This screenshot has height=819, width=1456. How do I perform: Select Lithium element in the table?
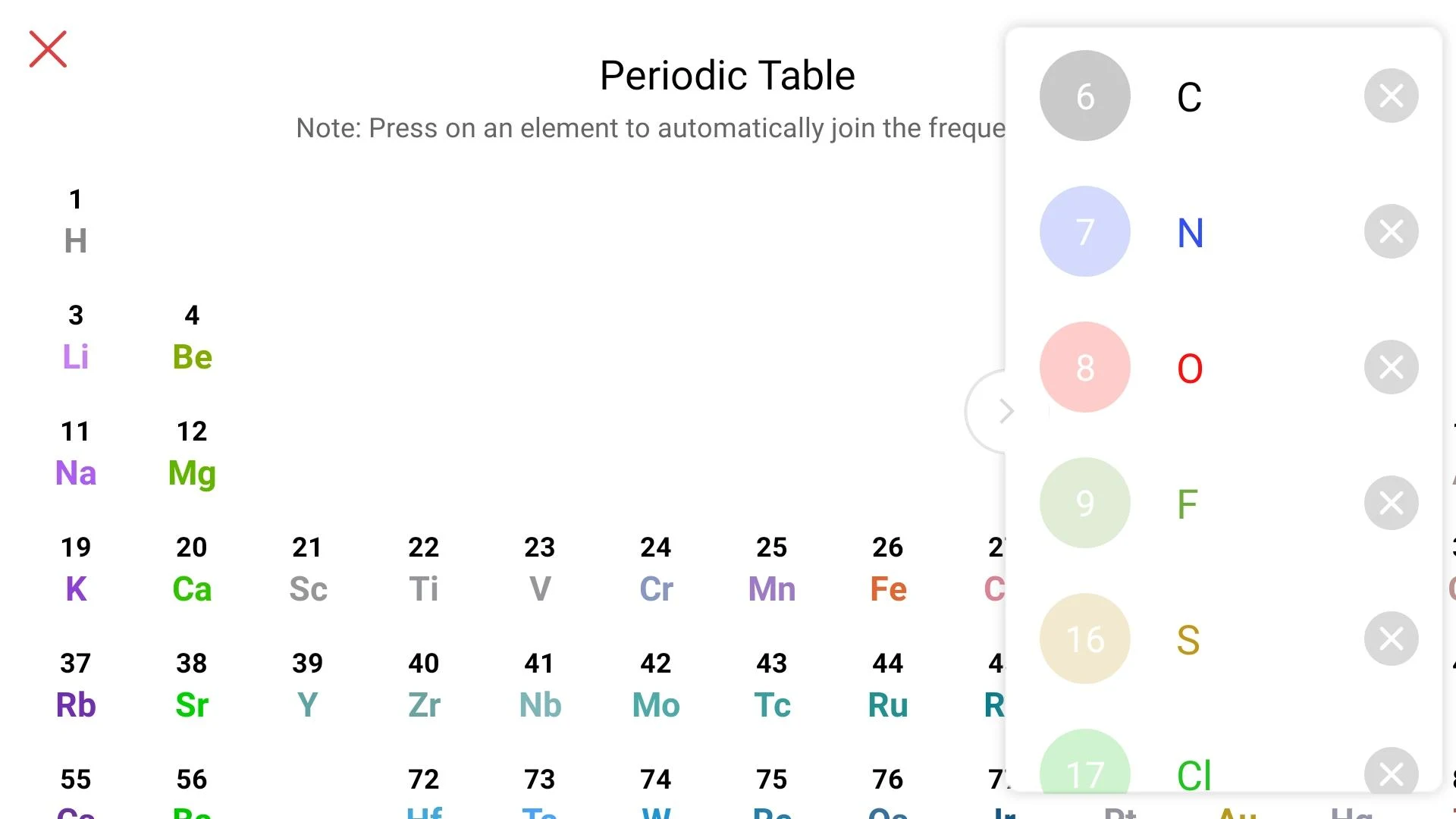76,337
